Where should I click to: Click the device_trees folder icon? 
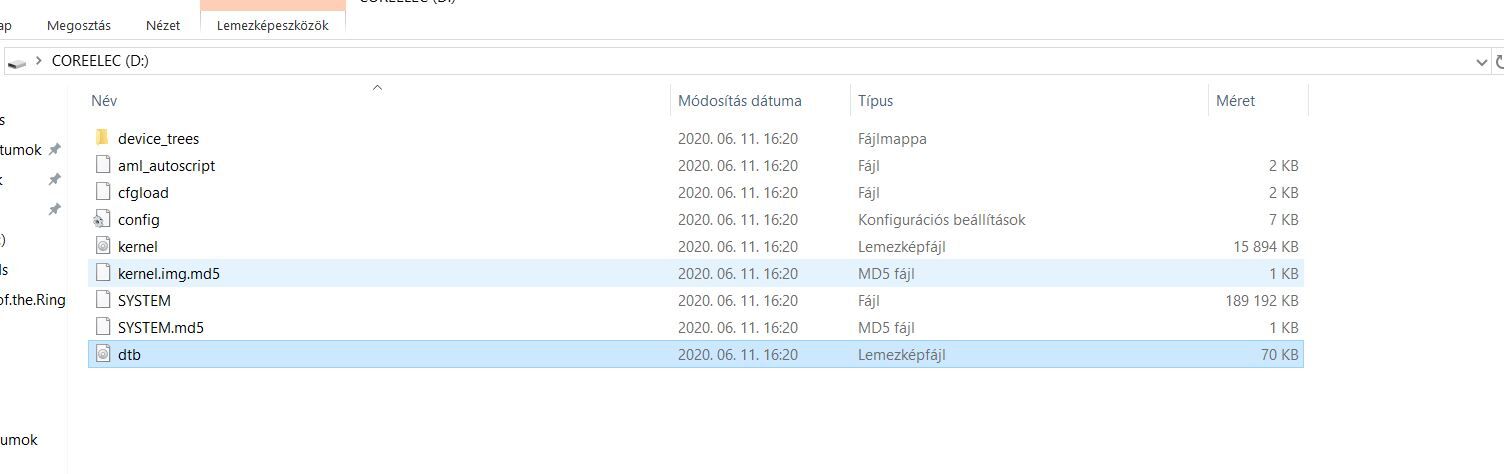coord(102,138)
